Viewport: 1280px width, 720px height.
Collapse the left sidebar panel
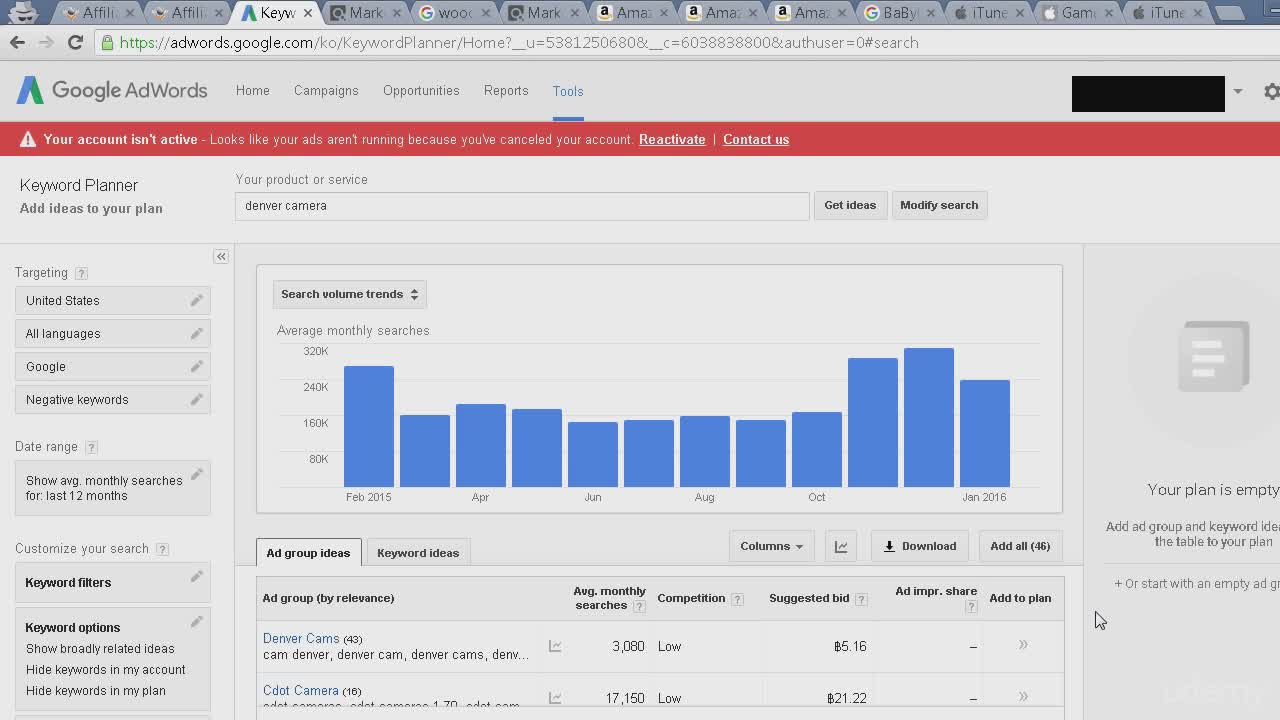221,257
